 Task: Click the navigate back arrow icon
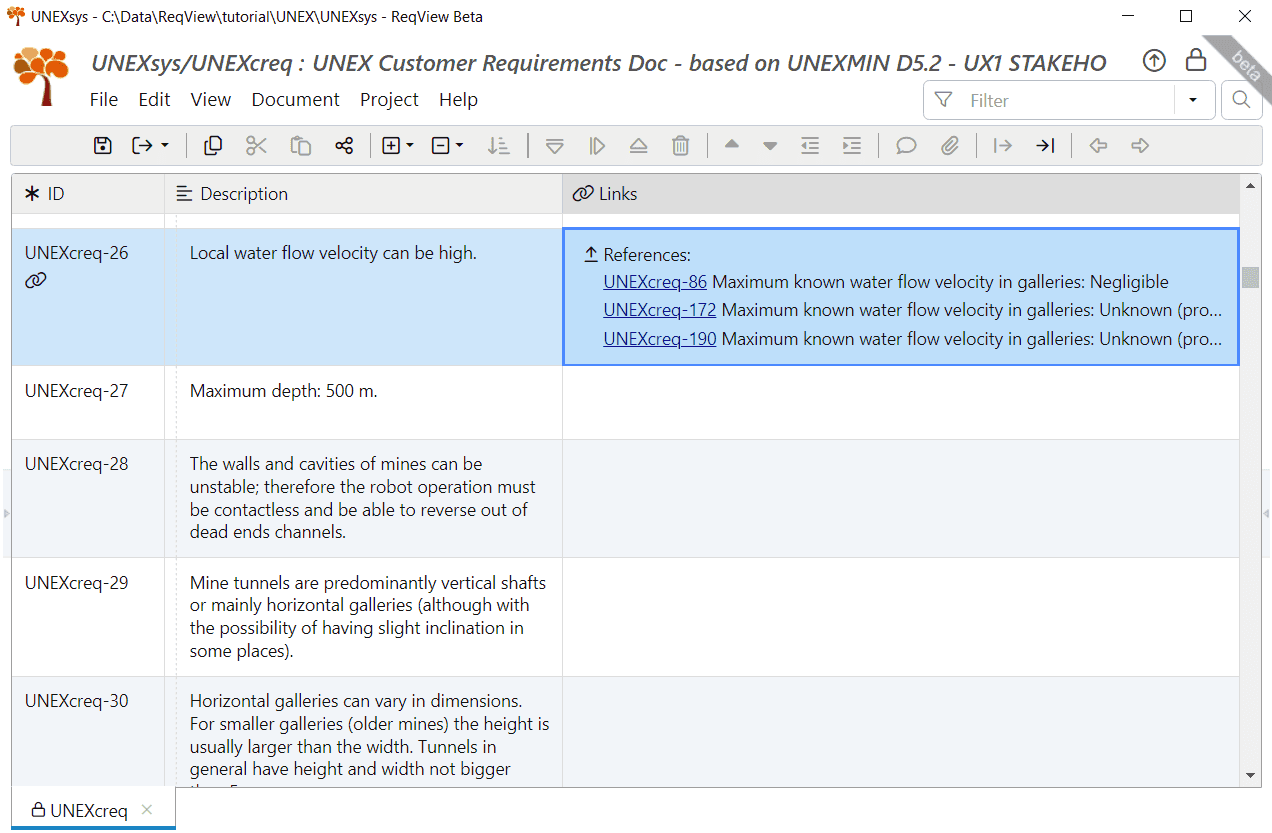click(x=1098, y=146)
